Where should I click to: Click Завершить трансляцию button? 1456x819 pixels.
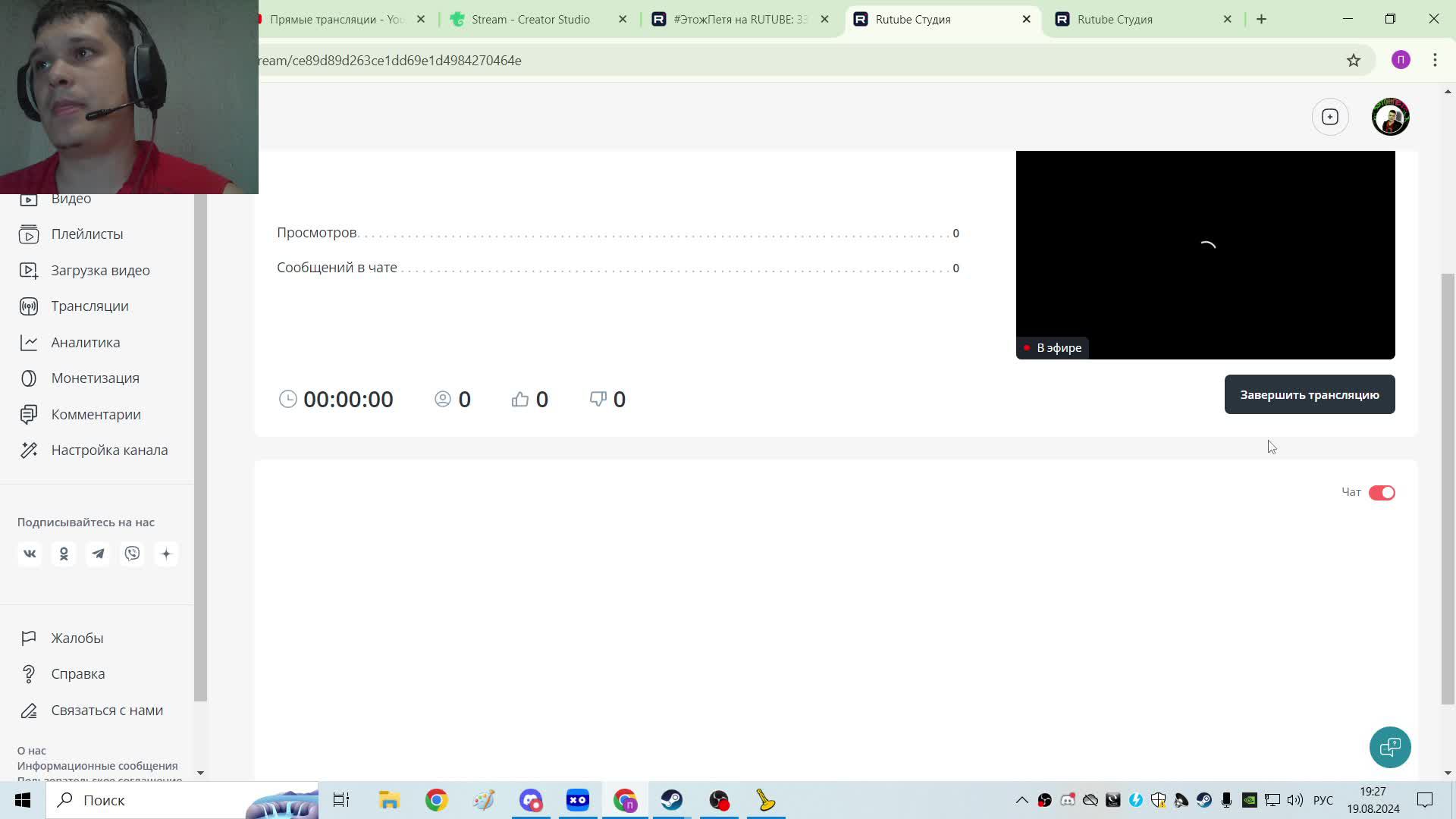[x=1309, y=394]
